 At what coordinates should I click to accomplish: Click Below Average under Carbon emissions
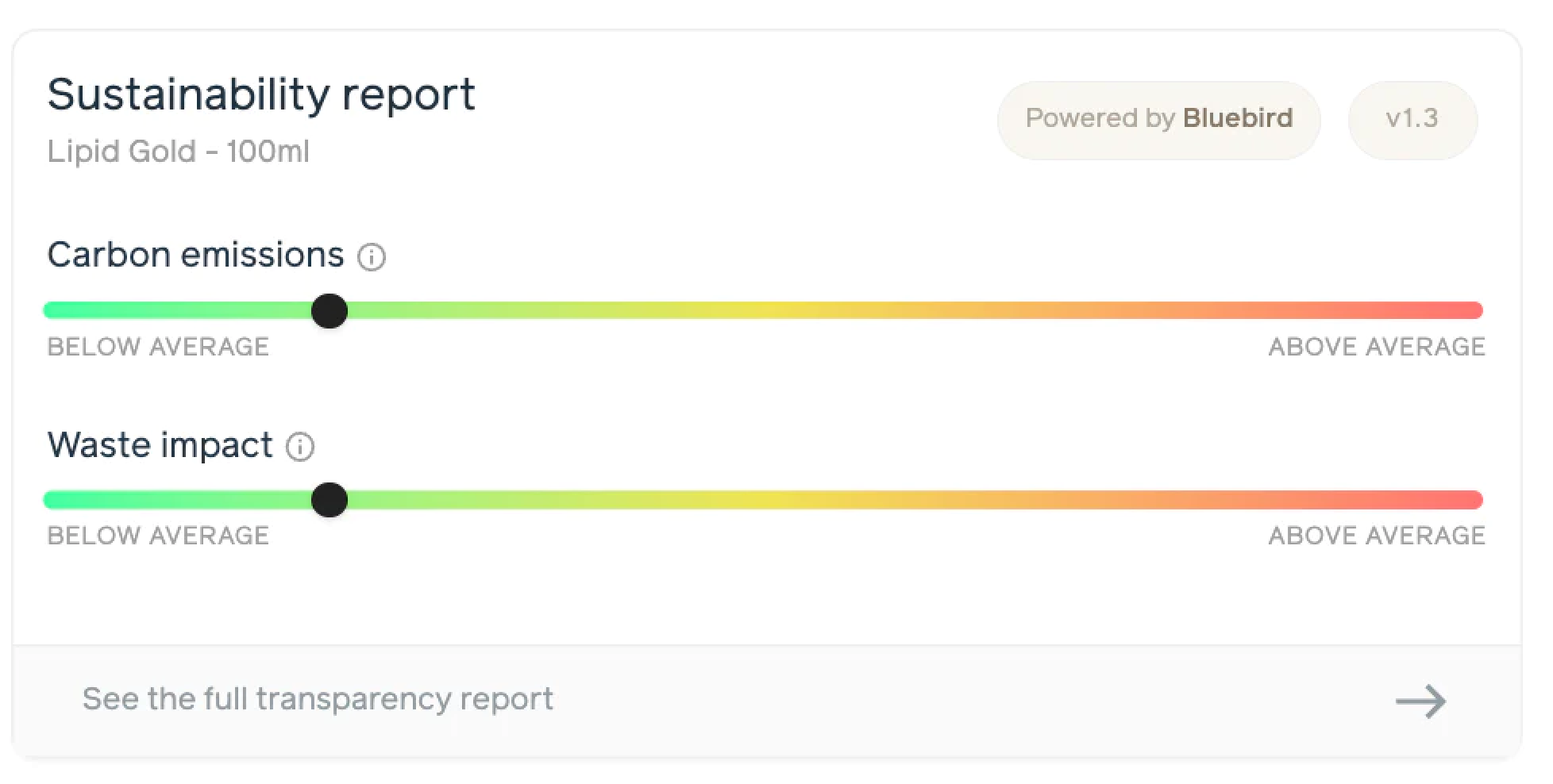pos(158,347)
